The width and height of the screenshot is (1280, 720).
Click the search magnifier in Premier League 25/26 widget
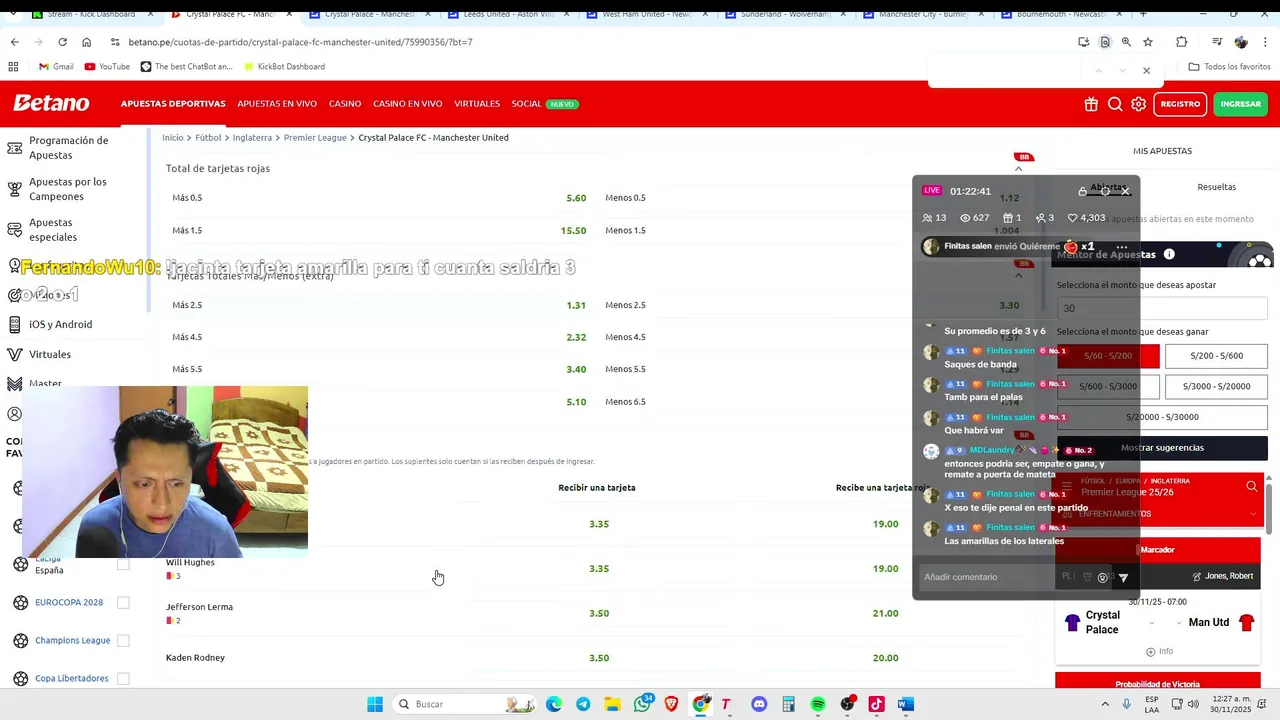tap(1251, 487)
